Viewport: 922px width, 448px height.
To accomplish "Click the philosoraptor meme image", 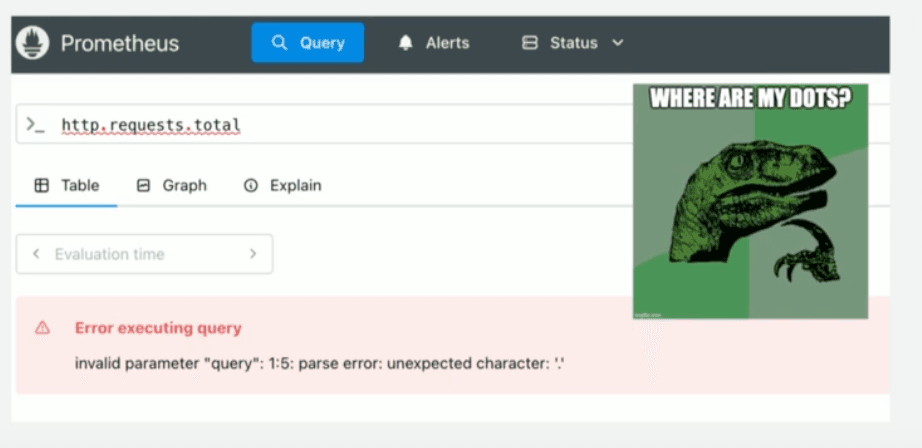I will (750, 201).
